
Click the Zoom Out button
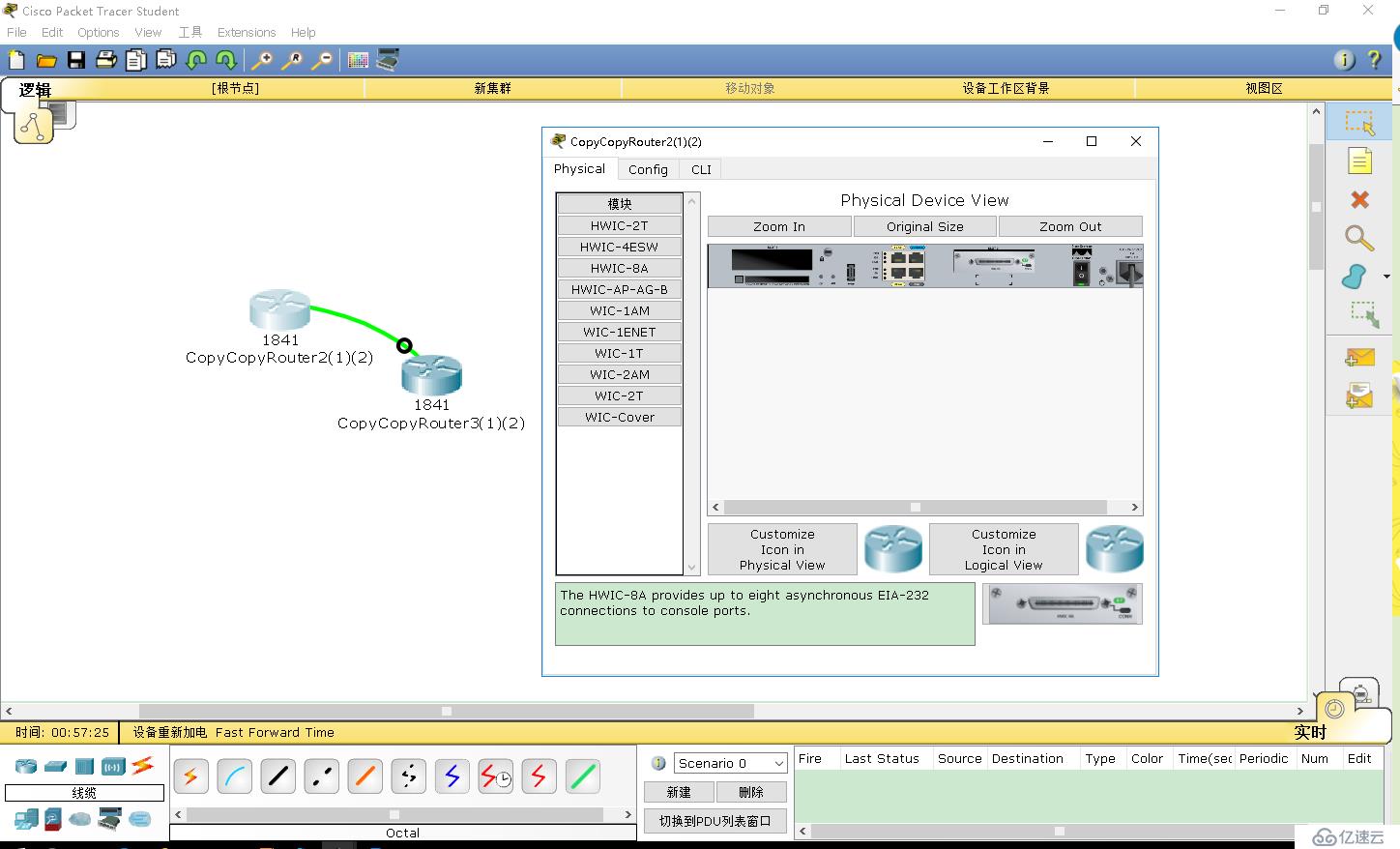click(1070, 226)
